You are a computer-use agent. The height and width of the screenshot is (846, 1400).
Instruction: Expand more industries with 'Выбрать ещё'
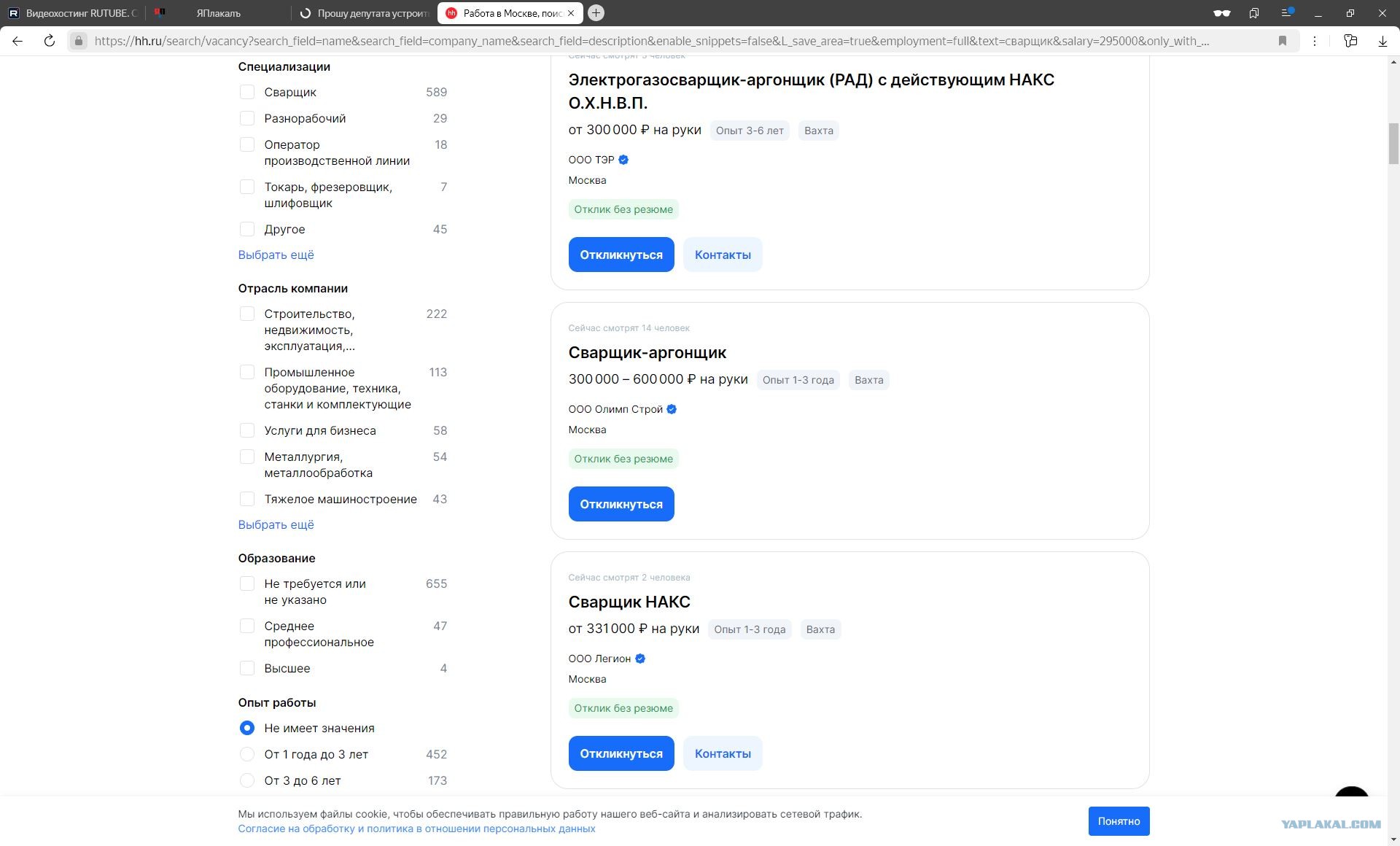tap(276, 524)
